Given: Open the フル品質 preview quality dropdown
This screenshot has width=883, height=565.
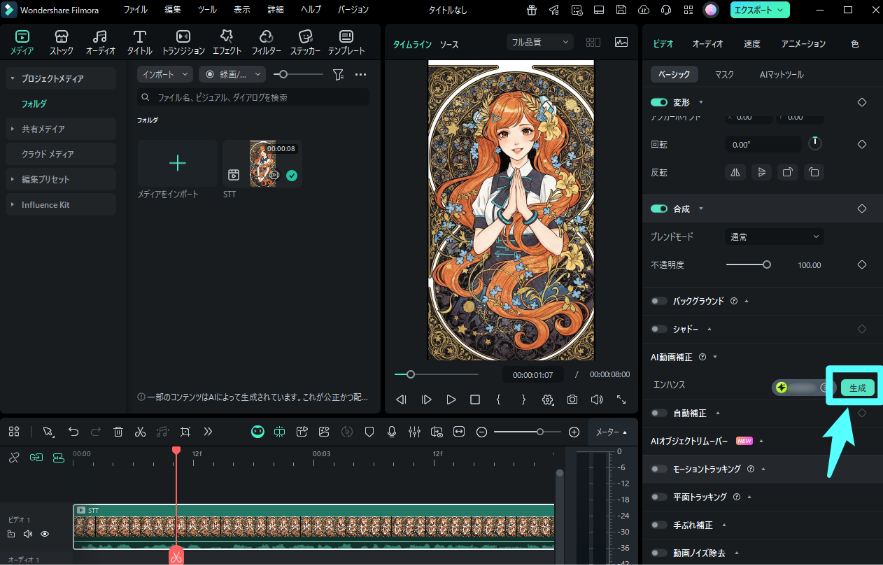Looking at the screenshot, I should [539, 43].
